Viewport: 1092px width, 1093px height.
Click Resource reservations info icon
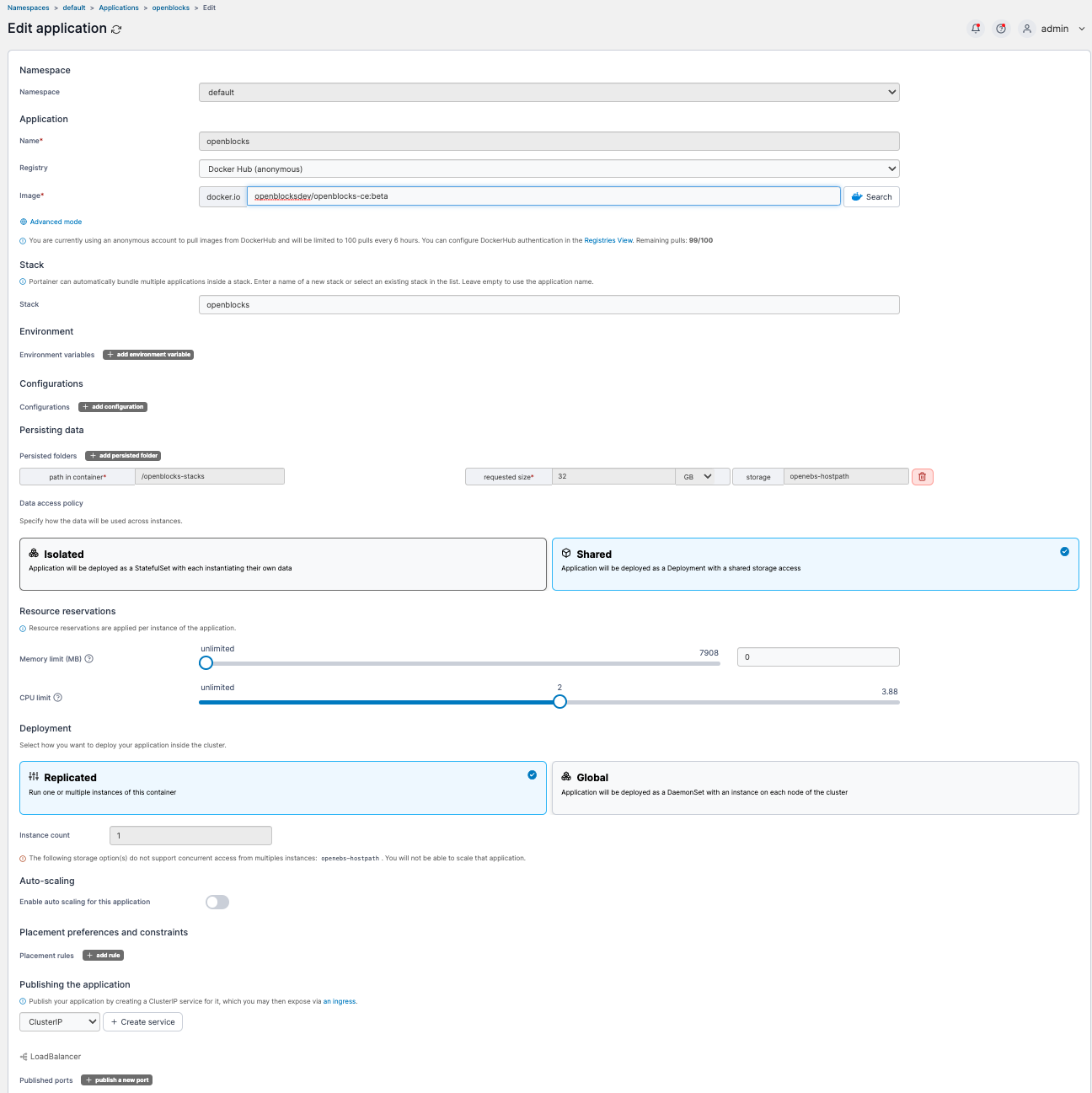pos(23,629)
